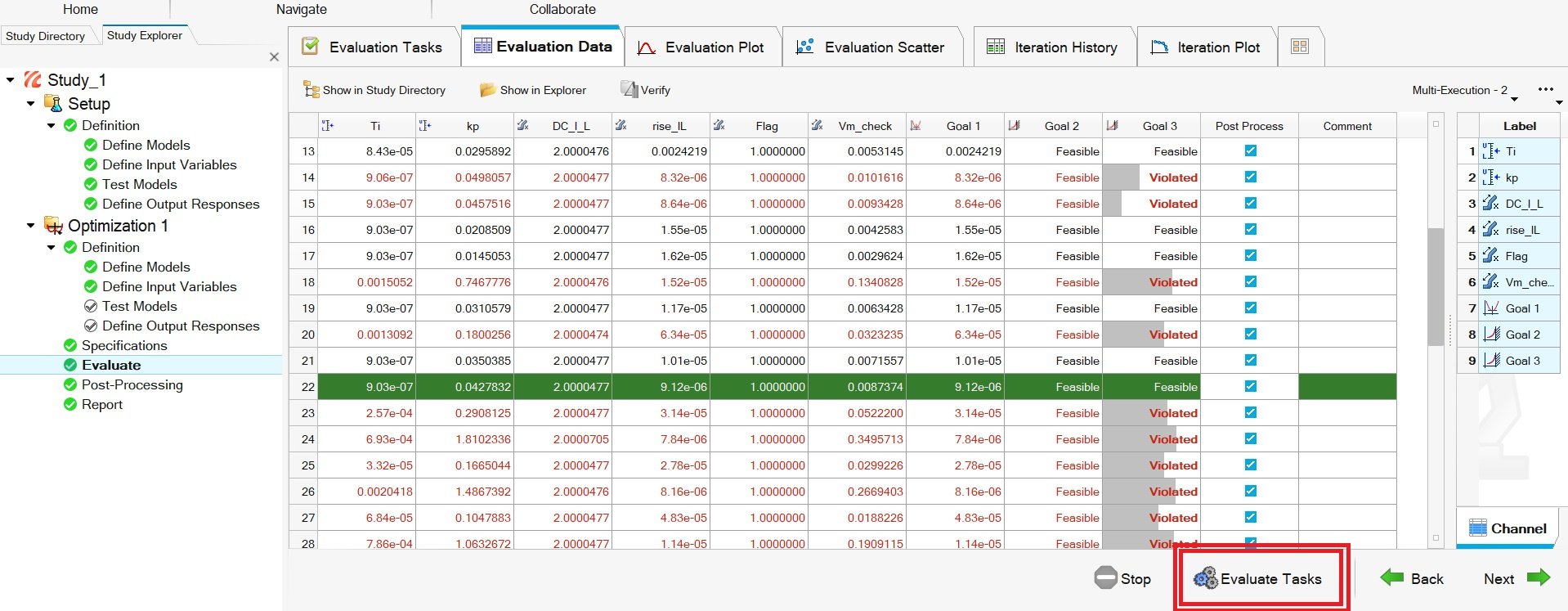Open the Multi-Execution dropdown
The height and width of the screenshot is (611, 1568).
(1465, 90)
